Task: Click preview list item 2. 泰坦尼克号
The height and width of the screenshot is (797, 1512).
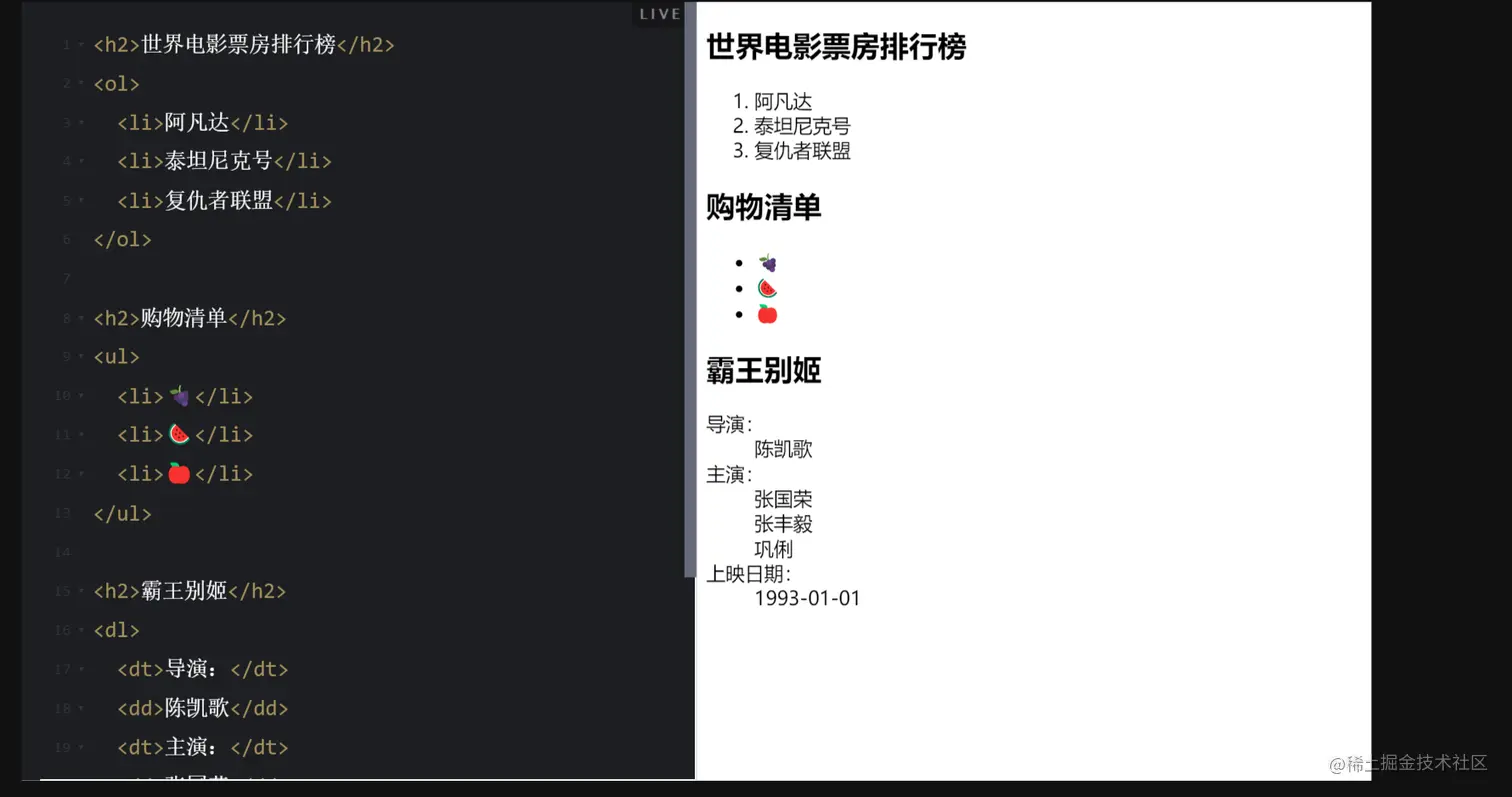Action: 791,126
